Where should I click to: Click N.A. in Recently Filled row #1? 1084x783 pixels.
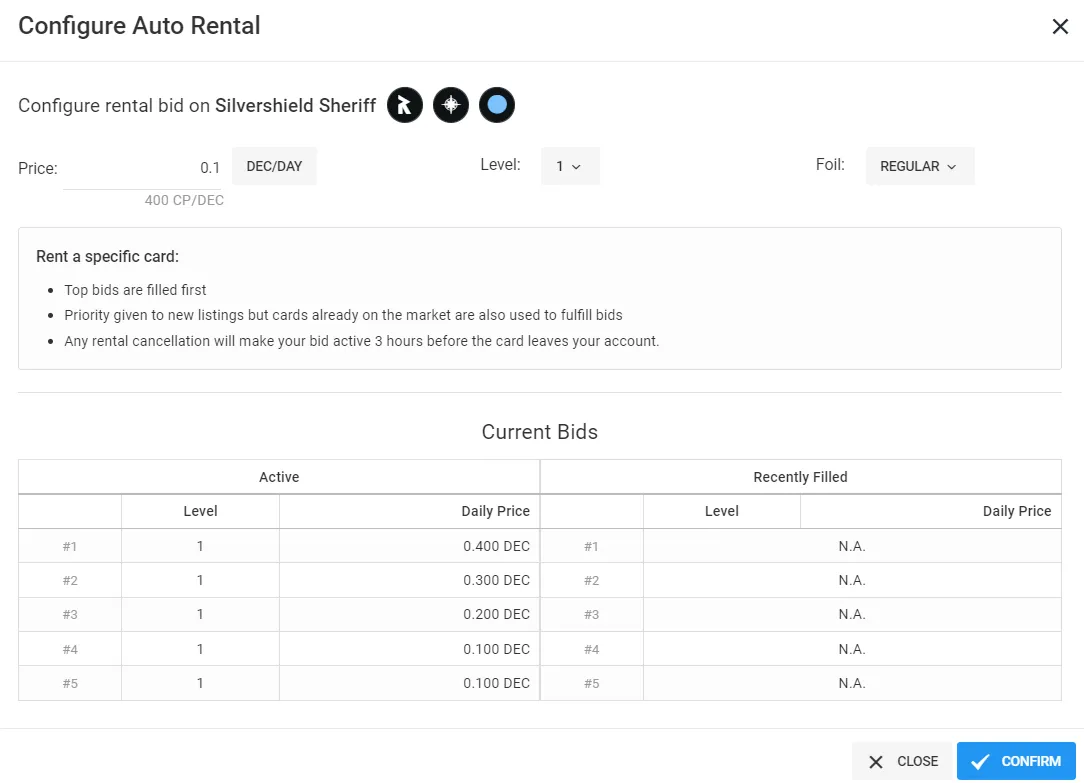(x=852, y=546)
